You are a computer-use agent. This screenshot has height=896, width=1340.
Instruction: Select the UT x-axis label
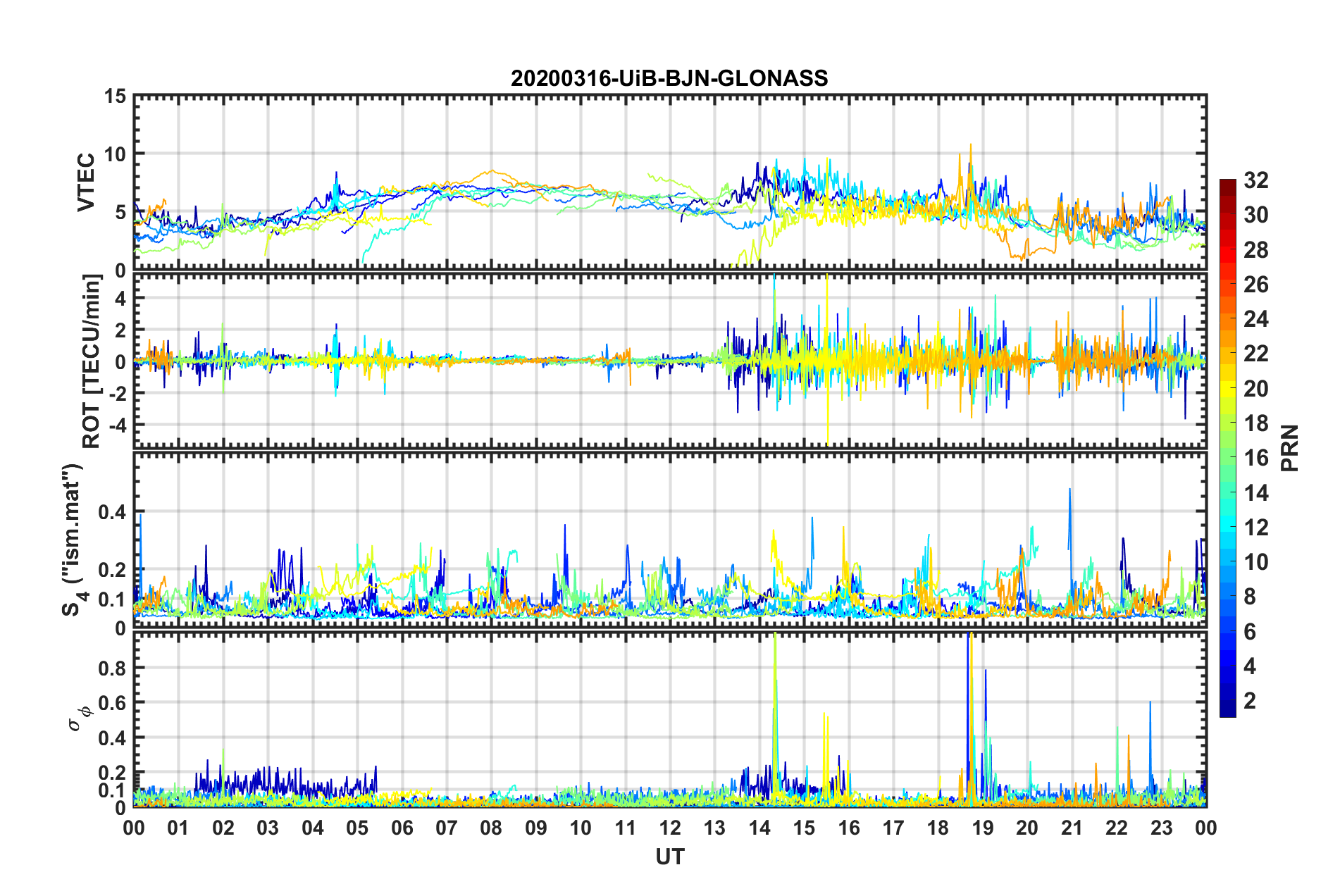pyautogui.click(x=670, y=857)
